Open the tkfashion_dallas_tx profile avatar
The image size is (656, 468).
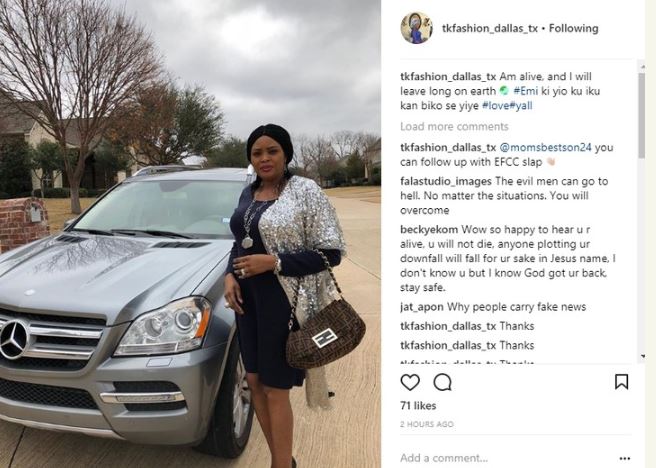pyautogui.click(x=416, y=28)
